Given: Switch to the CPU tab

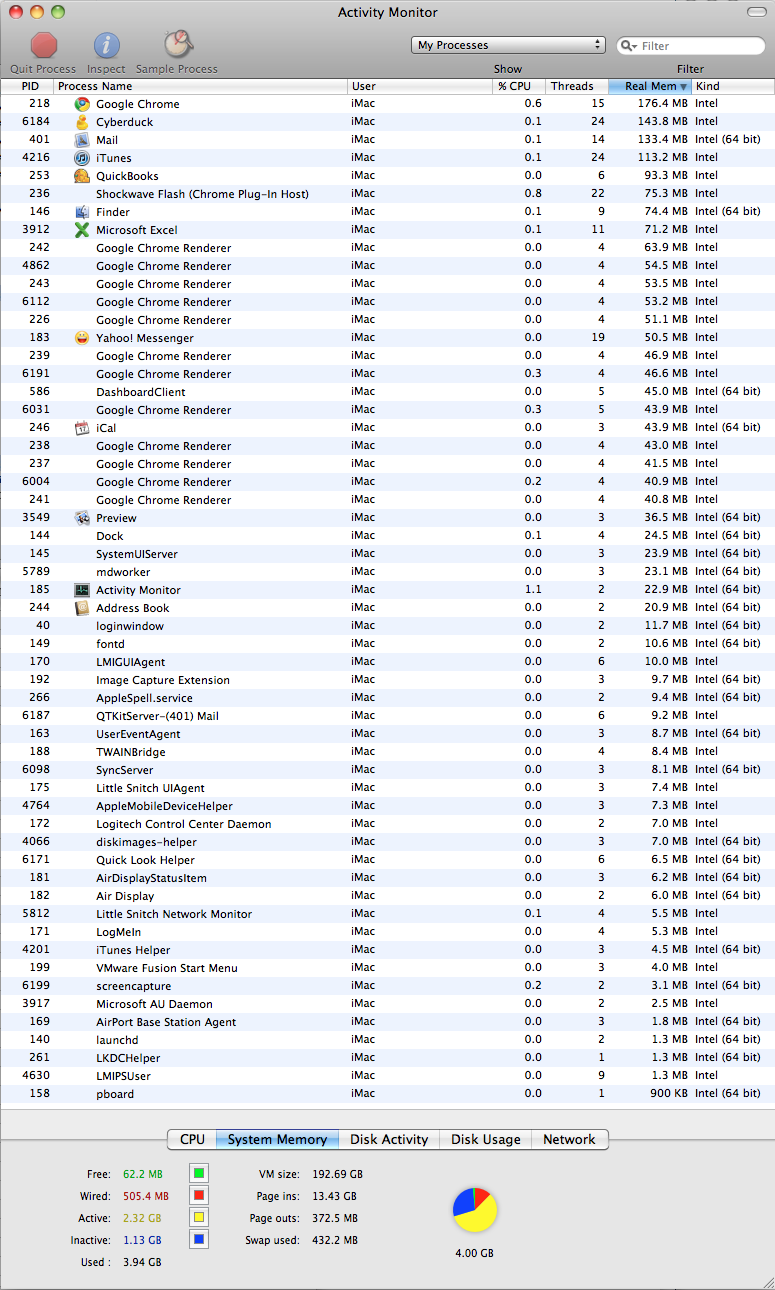Looking at the screenshot, I should pos(192,1139).
